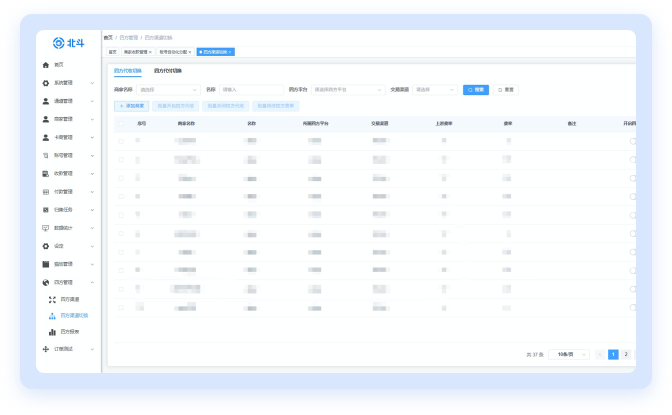Click the 订单测试 icon at sidebar bottom
Viewport: 672px width, 415px height.
tap(46, 349)
